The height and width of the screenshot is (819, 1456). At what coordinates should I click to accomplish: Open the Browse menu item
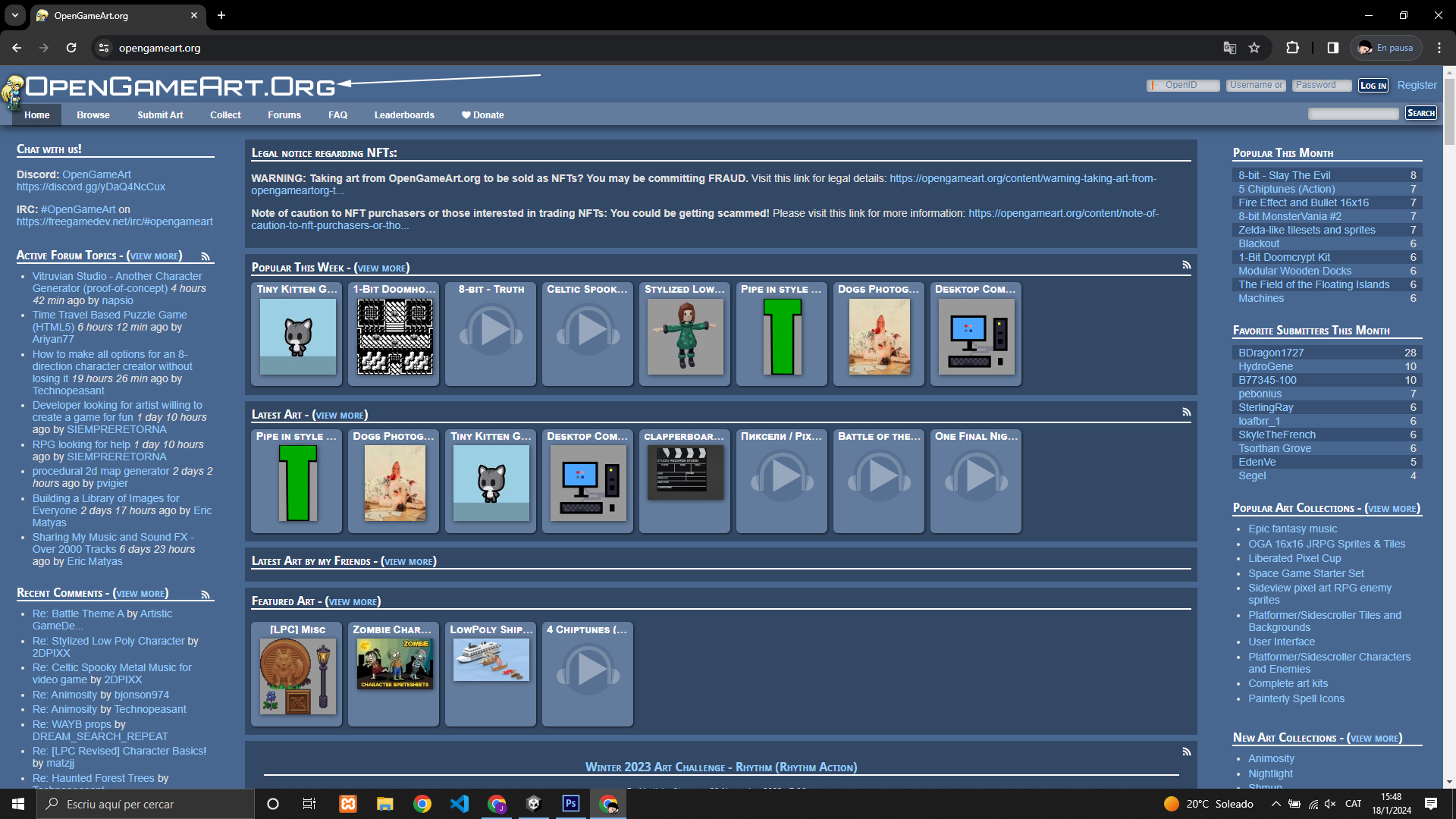(x=93, y=115)
